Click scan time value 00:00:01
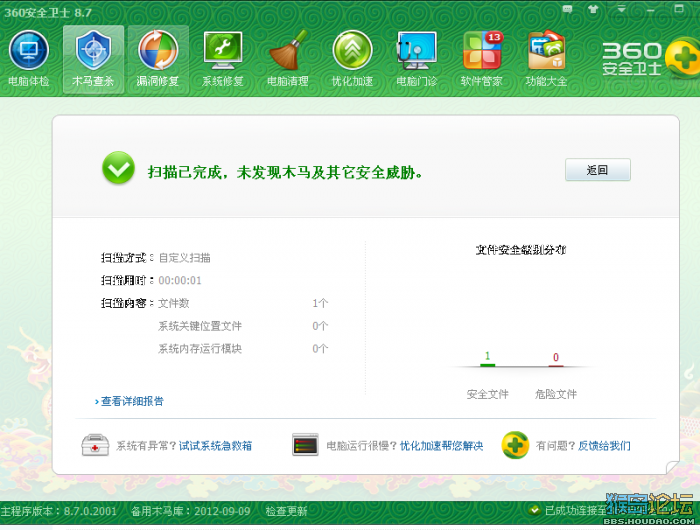 [180, 280]
